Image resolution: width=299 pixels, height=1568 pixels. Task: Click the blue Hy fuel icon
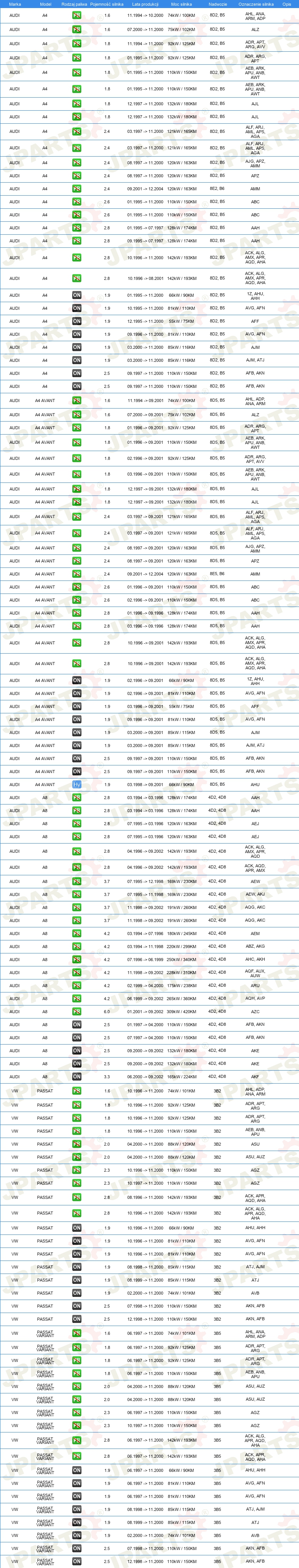click(x=76, y=785)
